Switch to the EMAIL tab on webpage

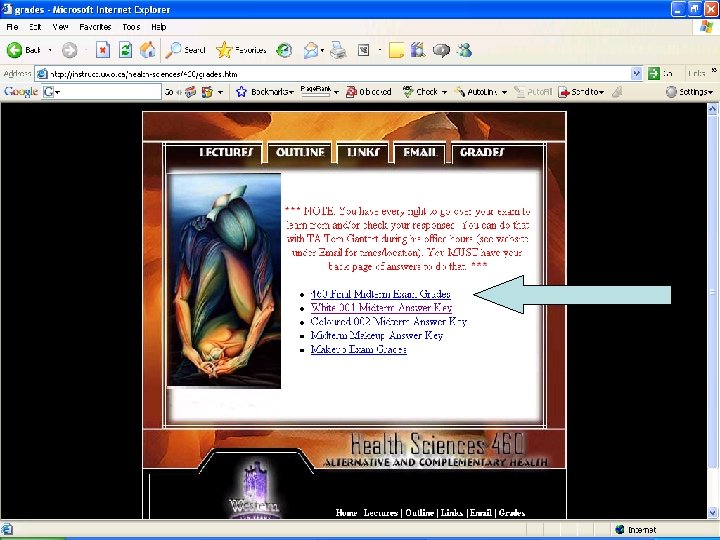(420, 152)
